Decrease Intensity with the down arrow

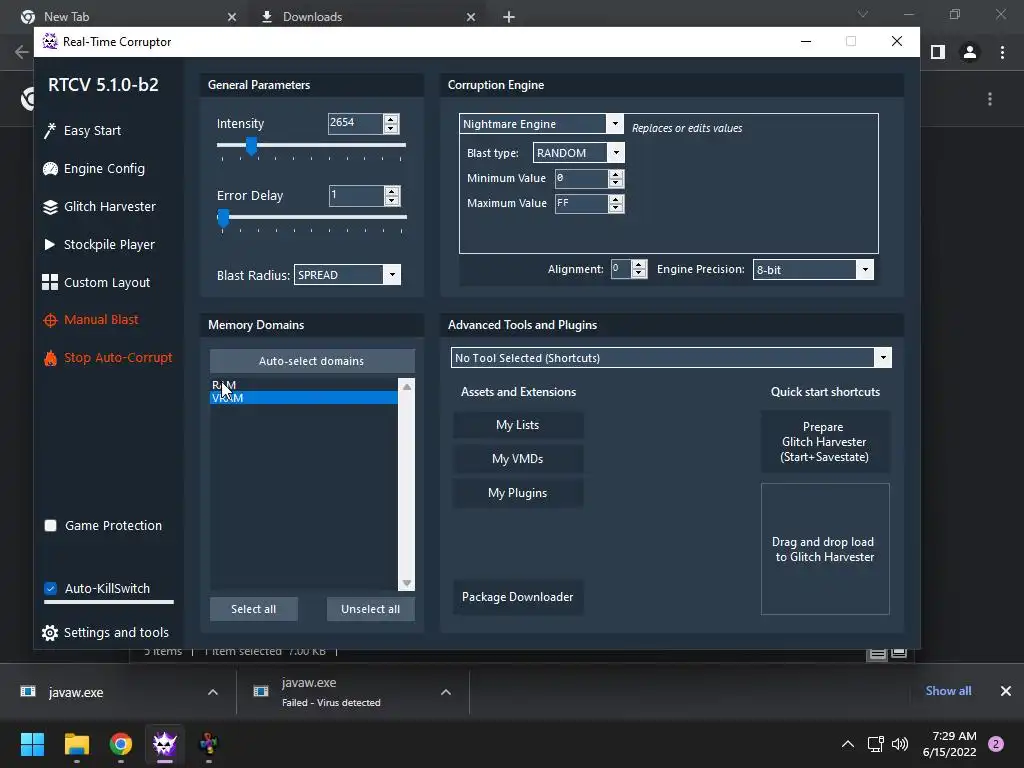391,128
